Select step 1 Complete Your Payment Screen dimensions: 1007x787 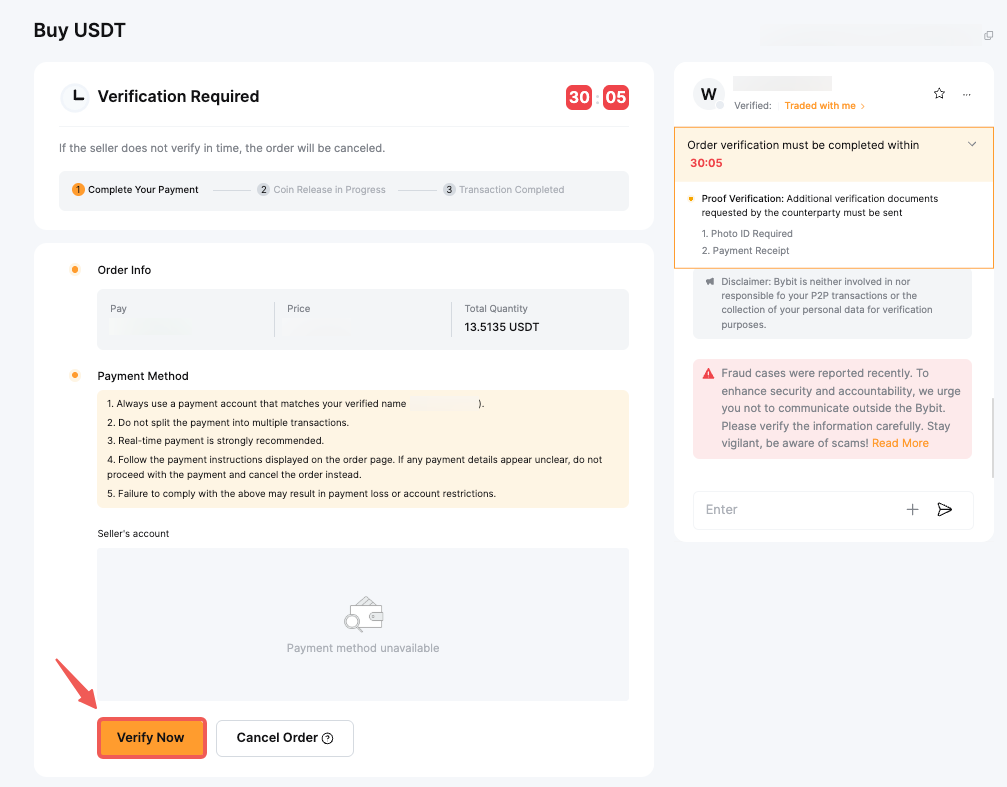[136, 190]
